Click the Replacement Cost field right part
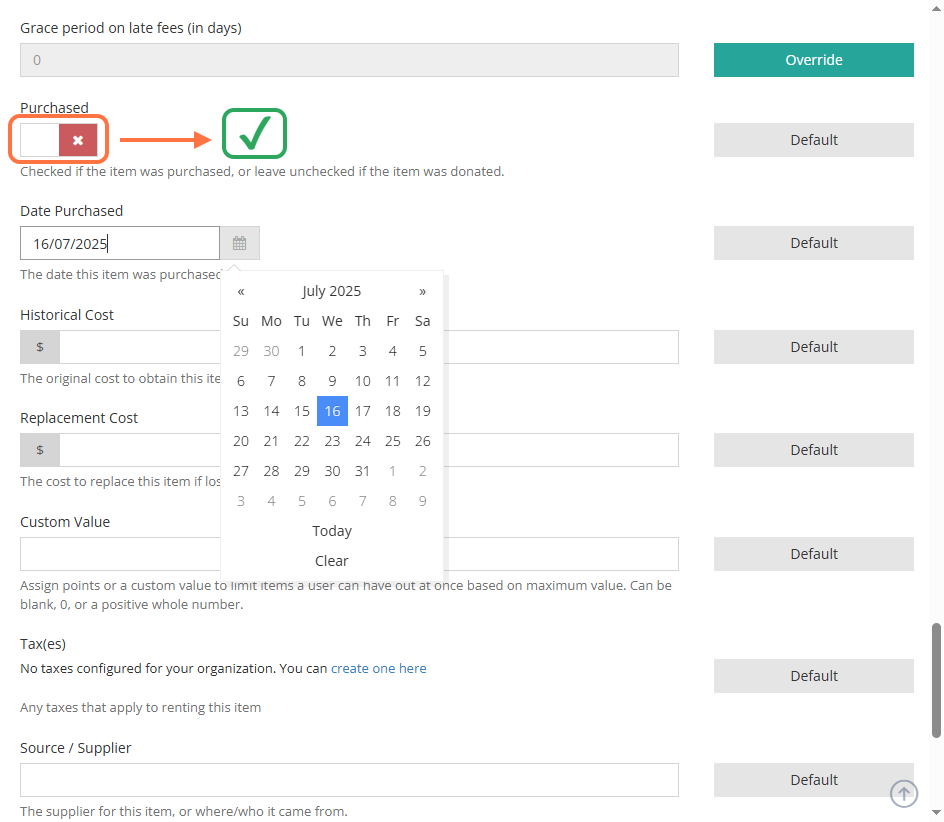This screenshot has width=944, height=822. pyautogui.click(x=561, y=450)
